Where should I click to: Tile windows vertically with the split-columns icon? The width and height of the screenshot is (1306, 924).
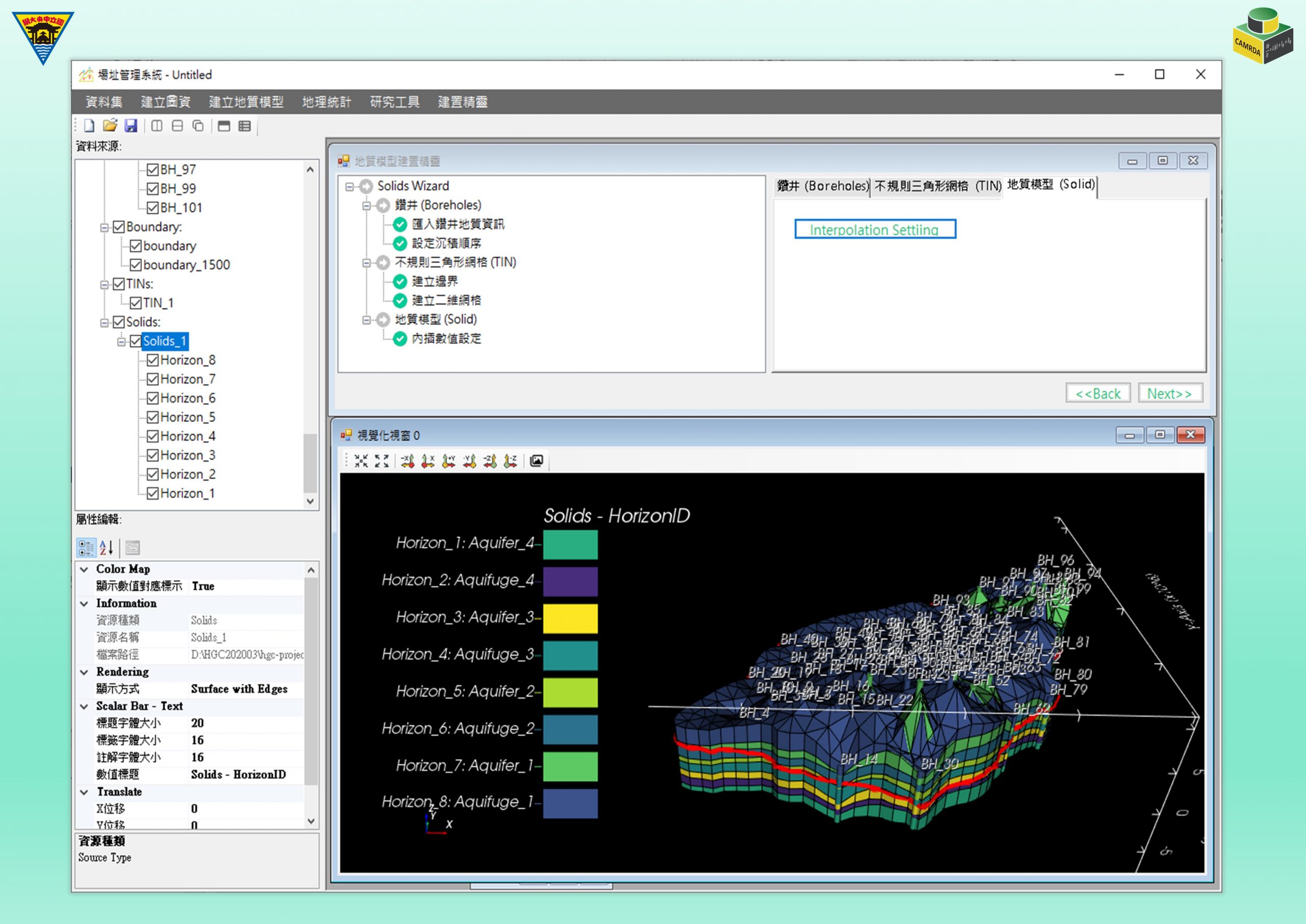pos(157,126)
